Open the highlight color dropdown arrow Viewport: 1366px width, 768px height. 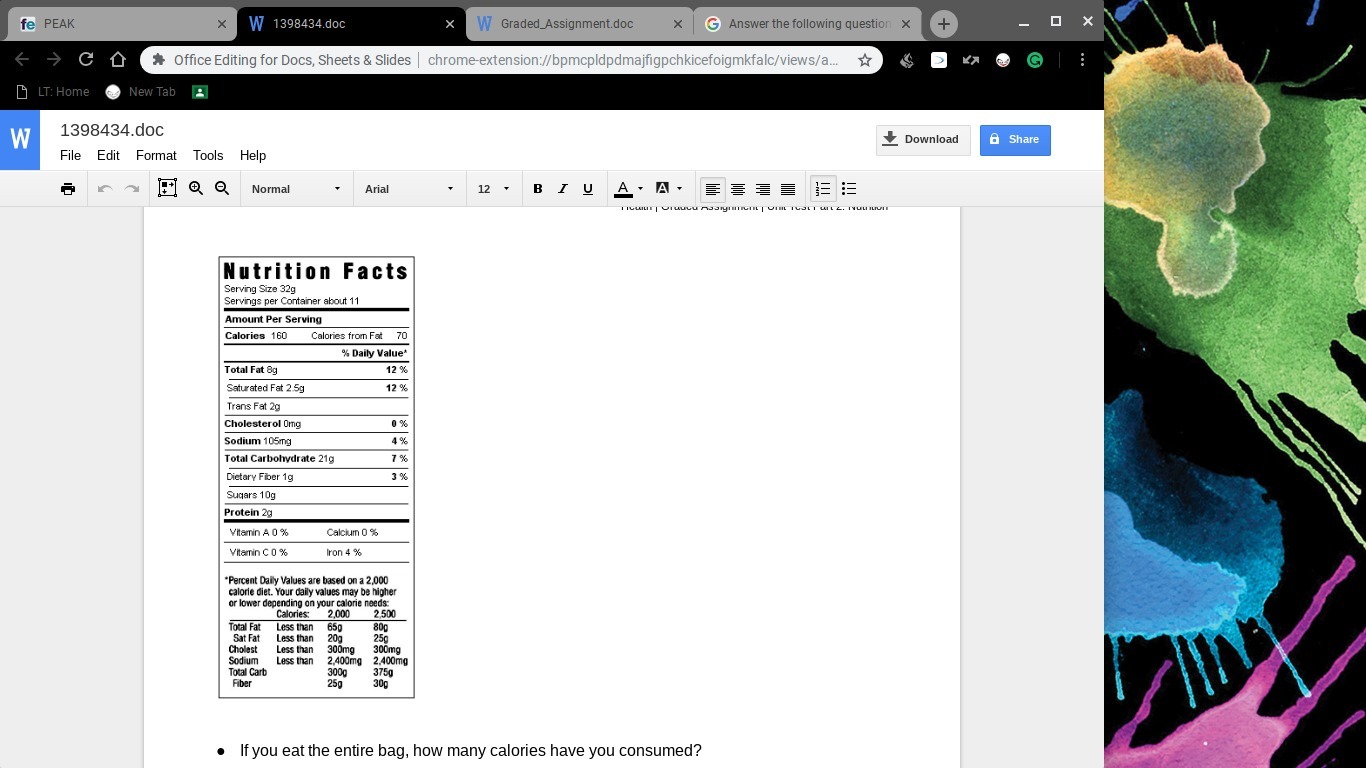pyautogui.click(x=680, y=189)
